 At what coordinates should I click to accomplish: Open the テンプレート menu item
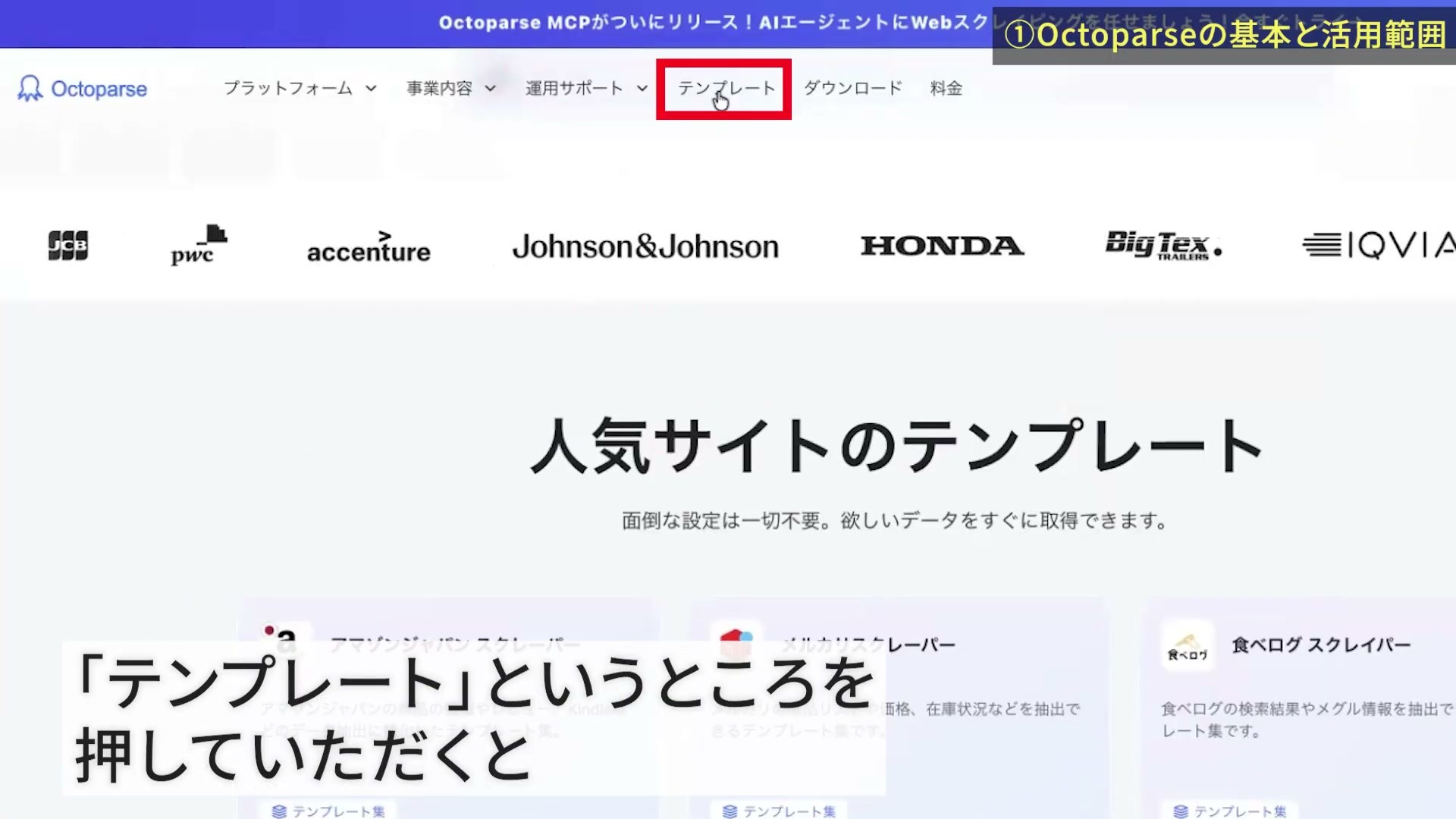pyautogui.click(x=726, y=89)
